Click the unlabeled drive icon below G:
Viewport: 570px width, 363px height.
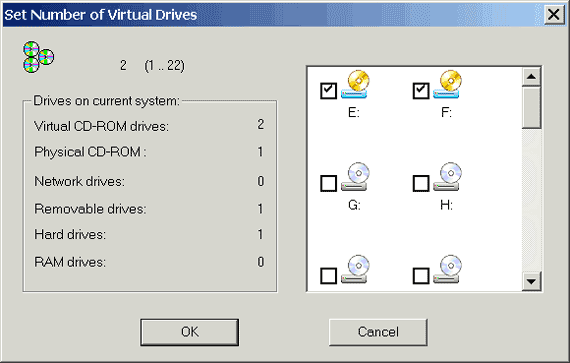(355, 269)
